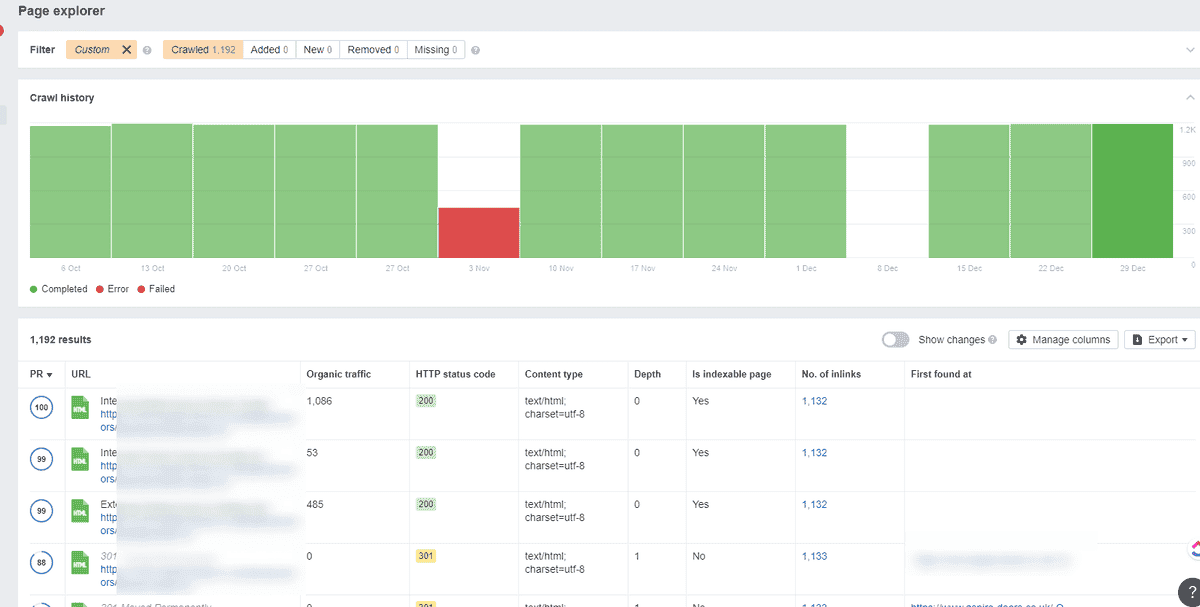The image size is (1200, 607).
Task: Toggle the Completed series in the chart legend
Action: (x=59, y=289)
